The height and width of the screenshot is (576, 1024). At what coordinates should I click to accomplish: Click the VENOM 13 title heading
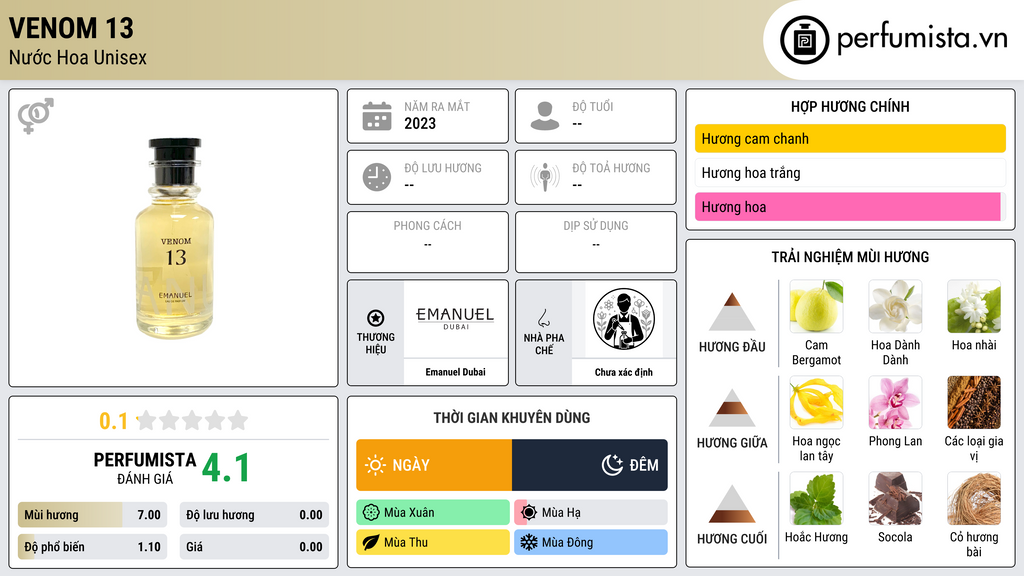pyautogui.click(x=71, y=29)
